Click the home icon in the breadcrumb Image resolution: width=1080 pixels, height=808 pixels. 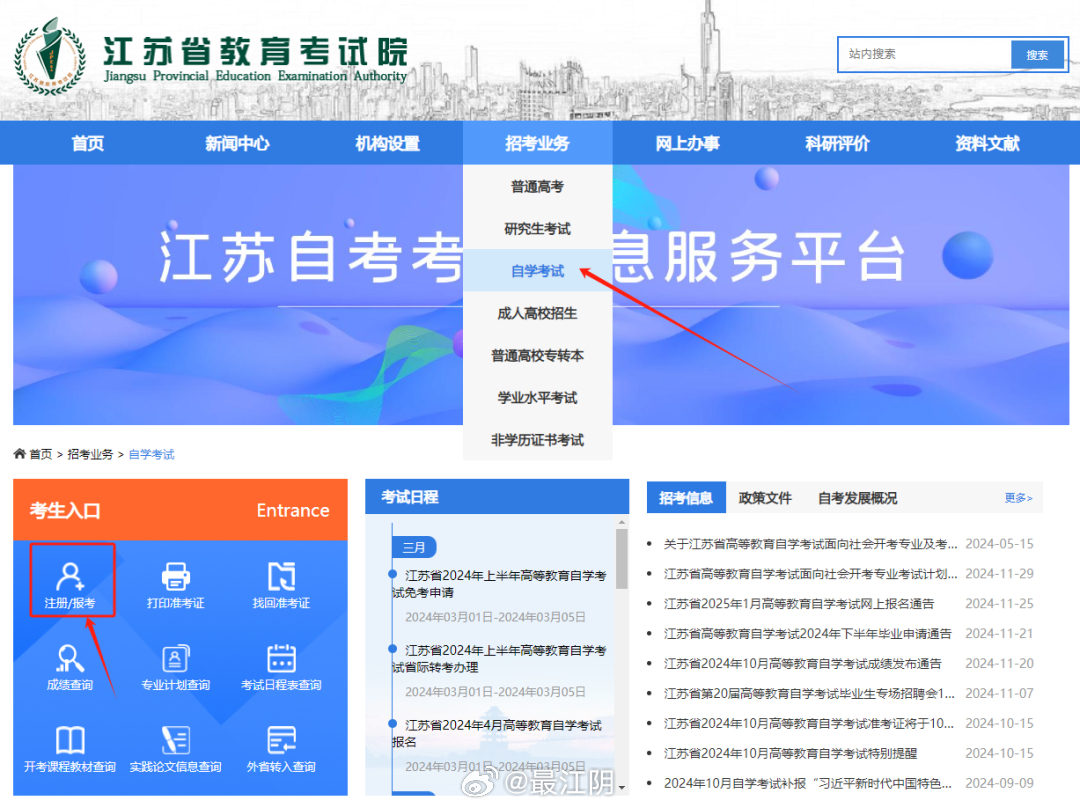tap(19, 454)
